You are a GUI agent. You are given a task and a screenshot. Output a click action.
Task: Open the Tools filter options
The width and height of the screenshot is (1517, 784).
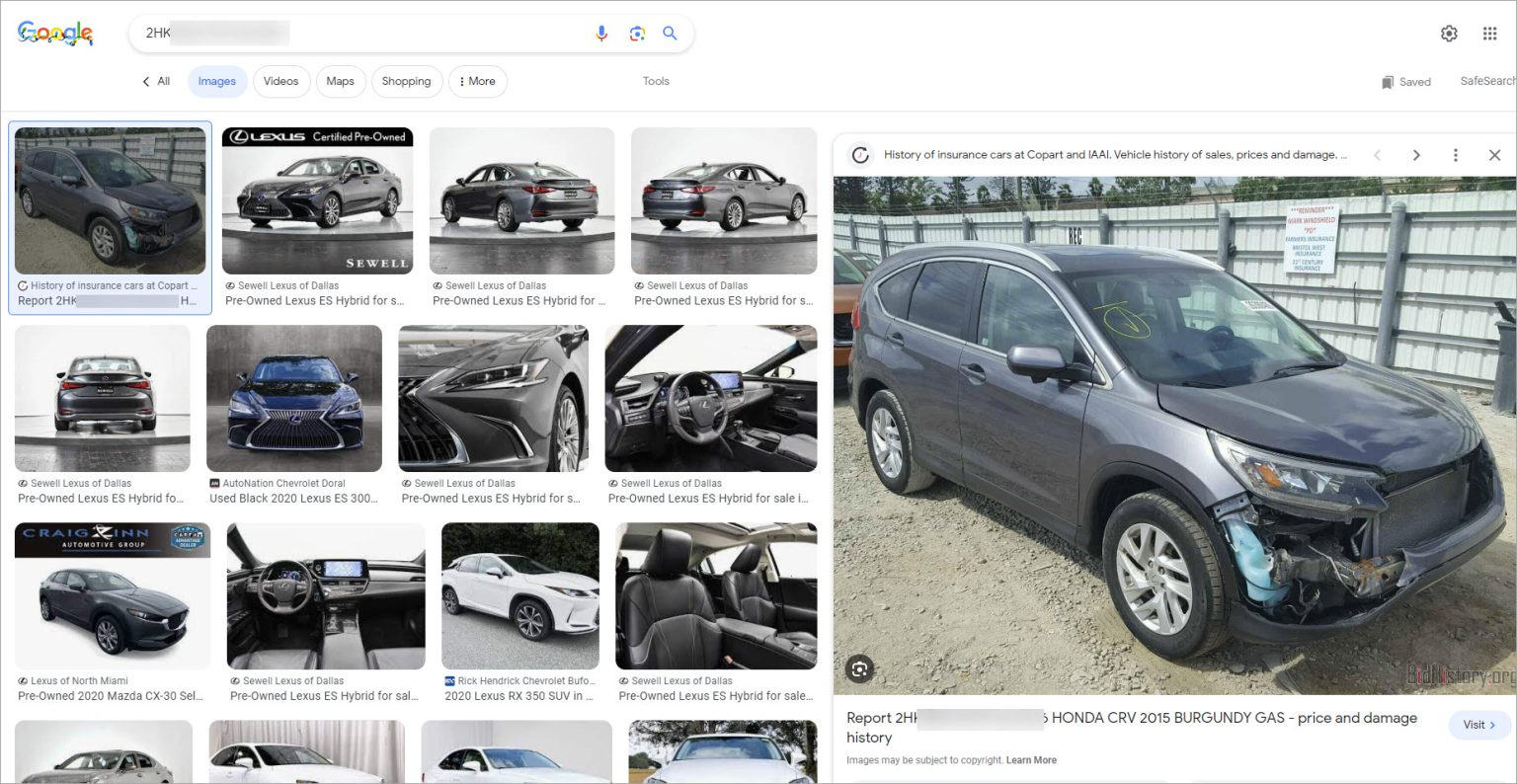click(656, 81)
